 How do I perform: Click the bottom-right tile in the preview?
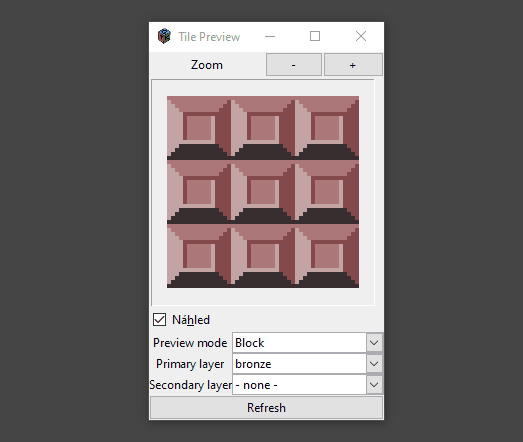tap(327, 256)
